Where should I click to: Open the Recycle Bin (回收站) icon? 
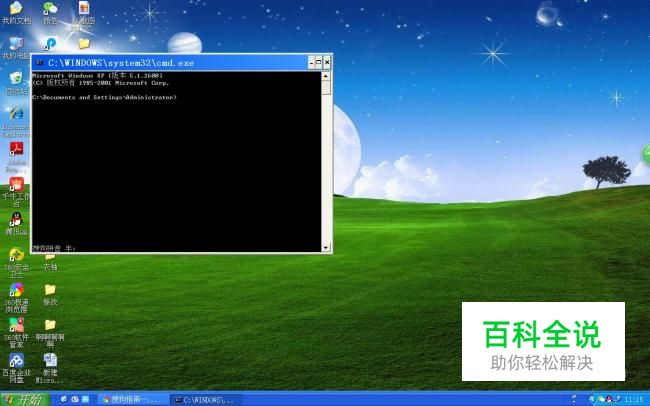[16, 83]
